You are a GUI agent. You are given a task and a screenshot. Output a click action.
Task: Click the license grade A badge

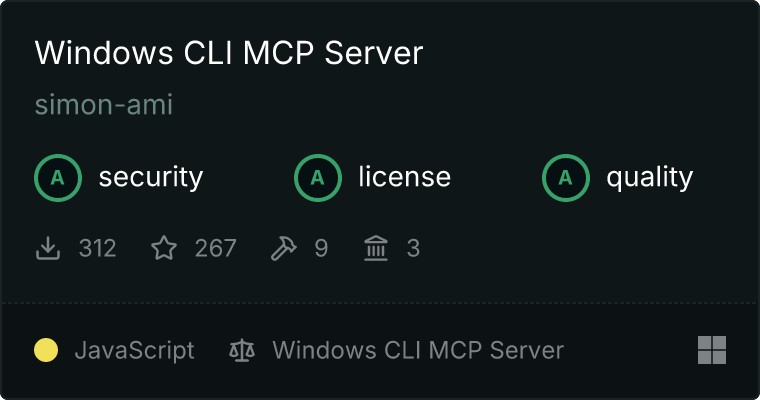coord(317,178)
